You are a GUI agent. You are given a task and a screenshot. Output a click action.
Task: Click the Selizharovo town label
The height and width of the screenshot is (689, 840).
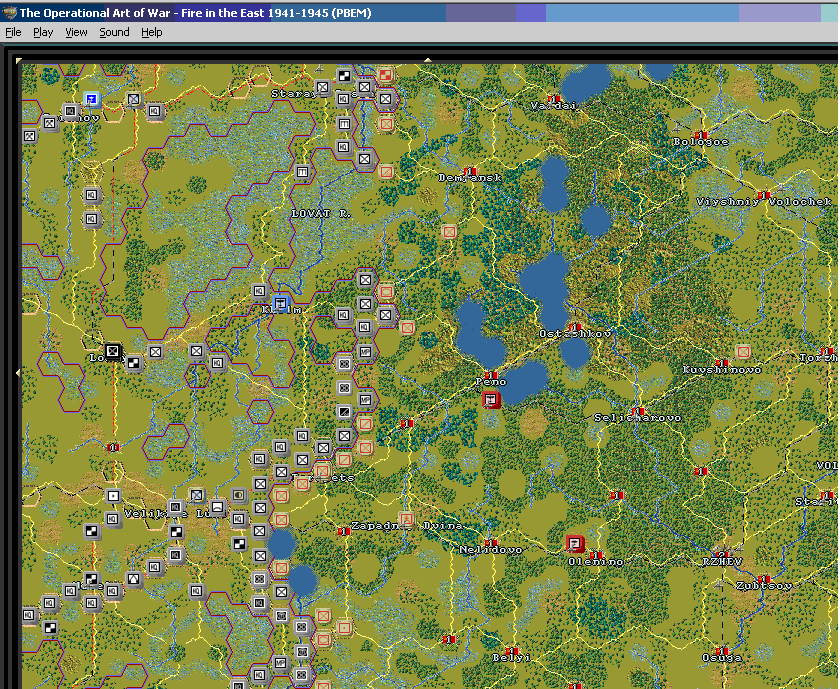click(638, 417)
